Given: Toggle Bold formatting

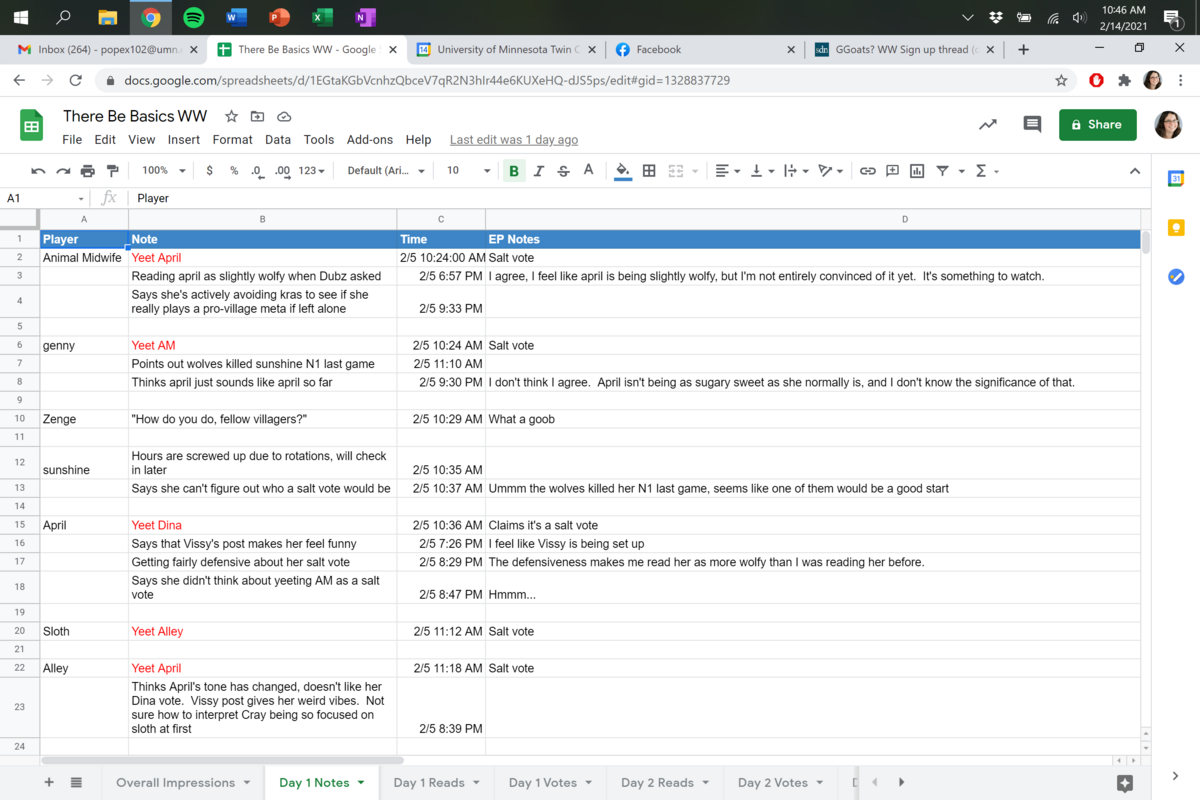Looking at the screenshot, I should pyautogui.click(x=514, y=171).
